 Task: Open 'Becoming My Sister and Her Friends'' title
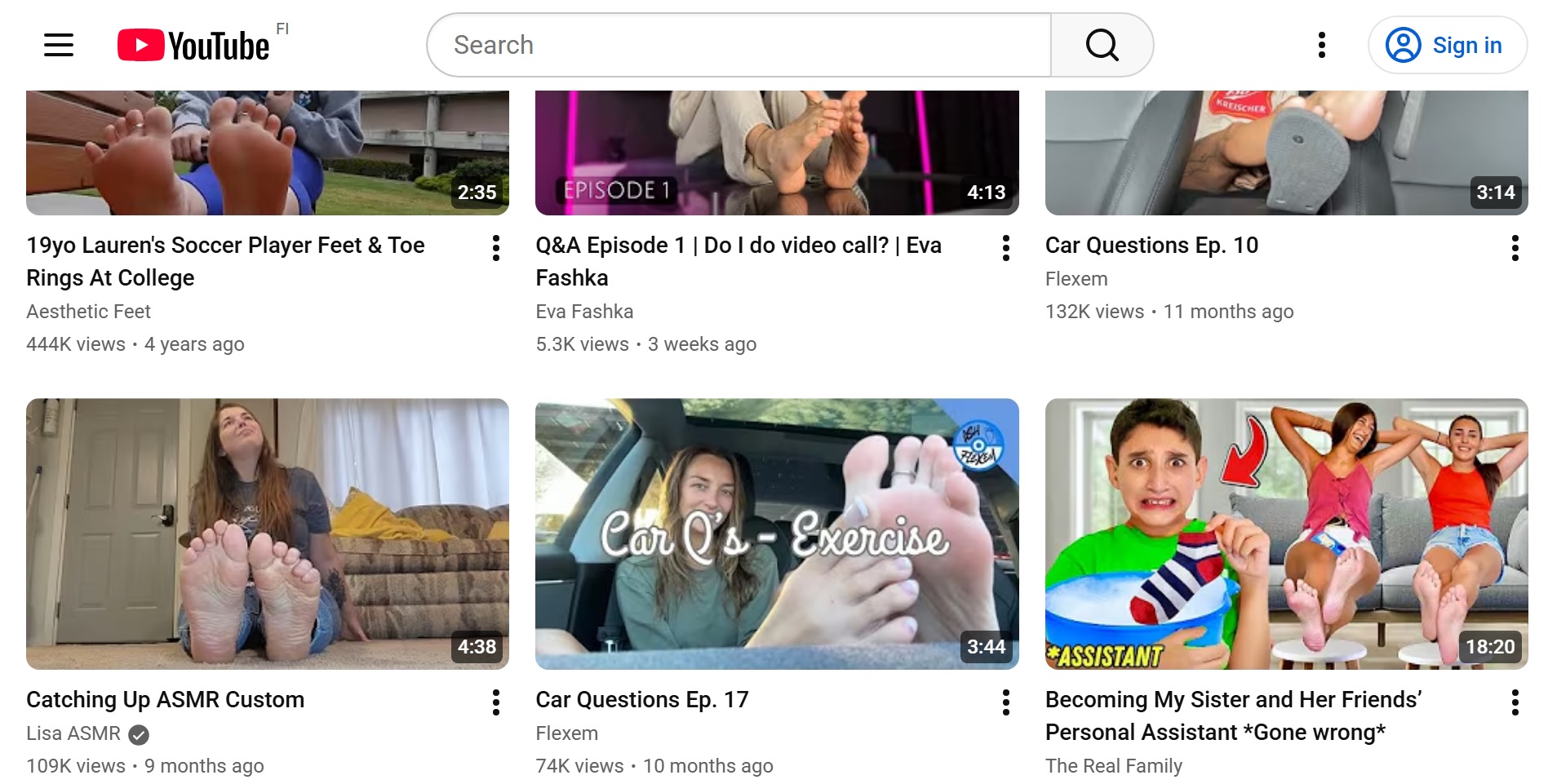click(x=1233, y=716)
